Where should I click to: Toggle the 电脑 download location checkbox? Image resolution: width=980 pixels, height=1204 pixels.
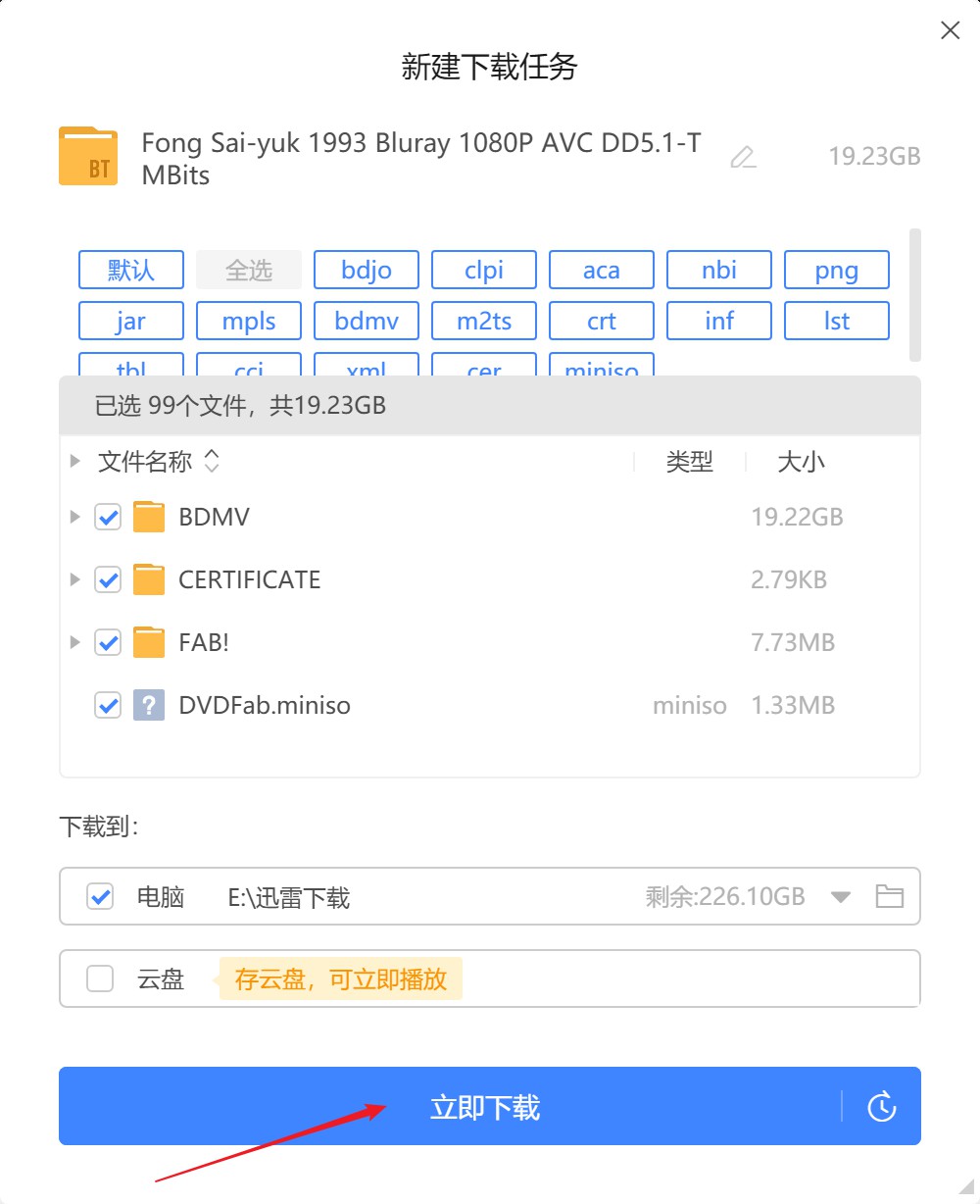(x=100, y=896)
